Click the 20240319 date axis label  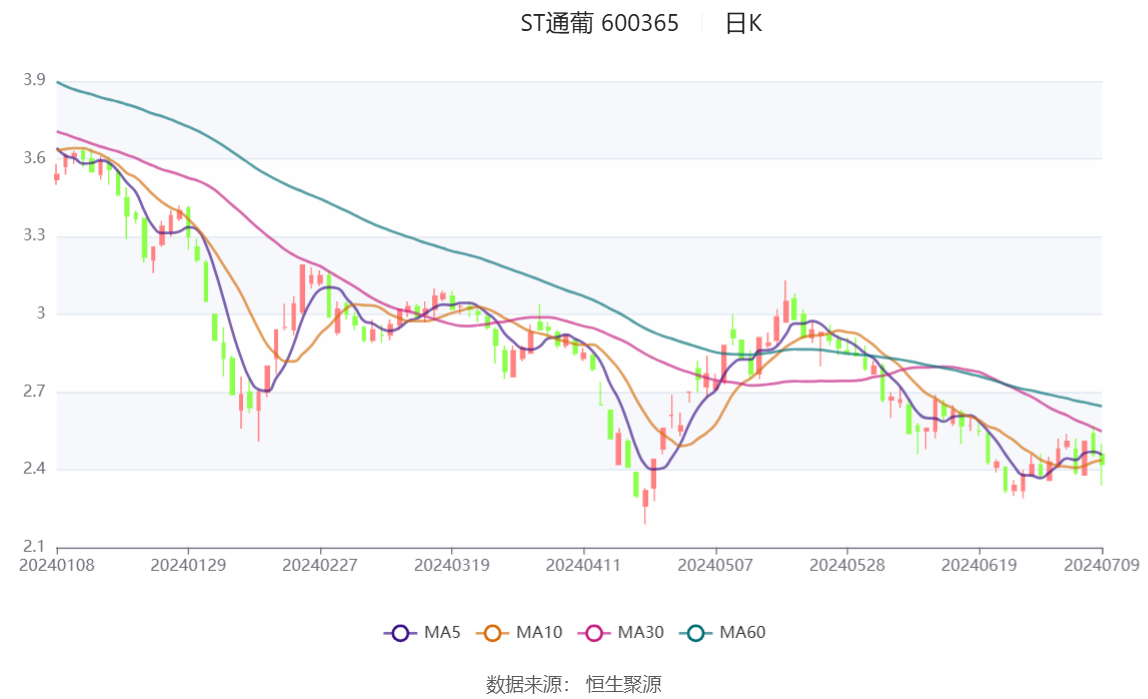tap(452, 565)
